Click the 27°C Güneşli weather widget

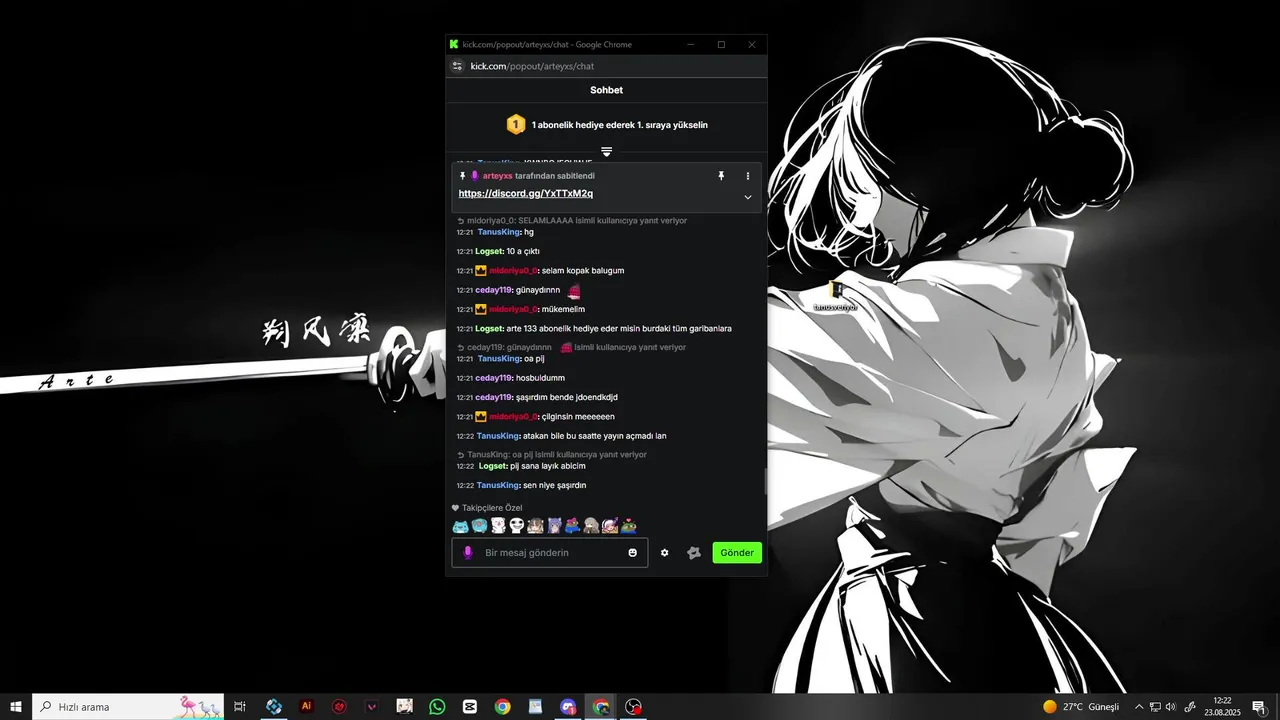click(x=1081, y=707)
